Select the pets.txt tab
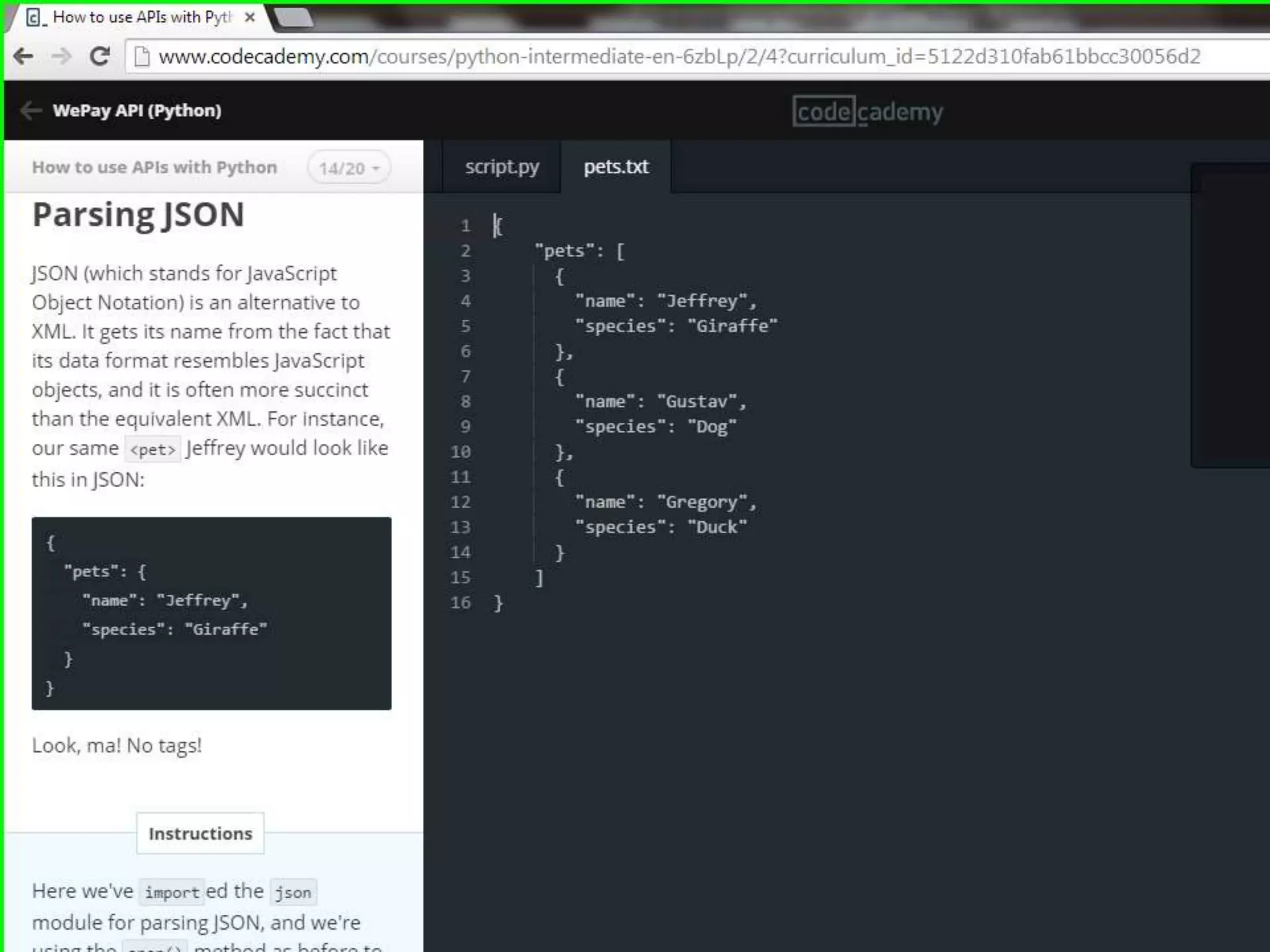Screen dimensions: 1270x952 click(x=616, y=167)
